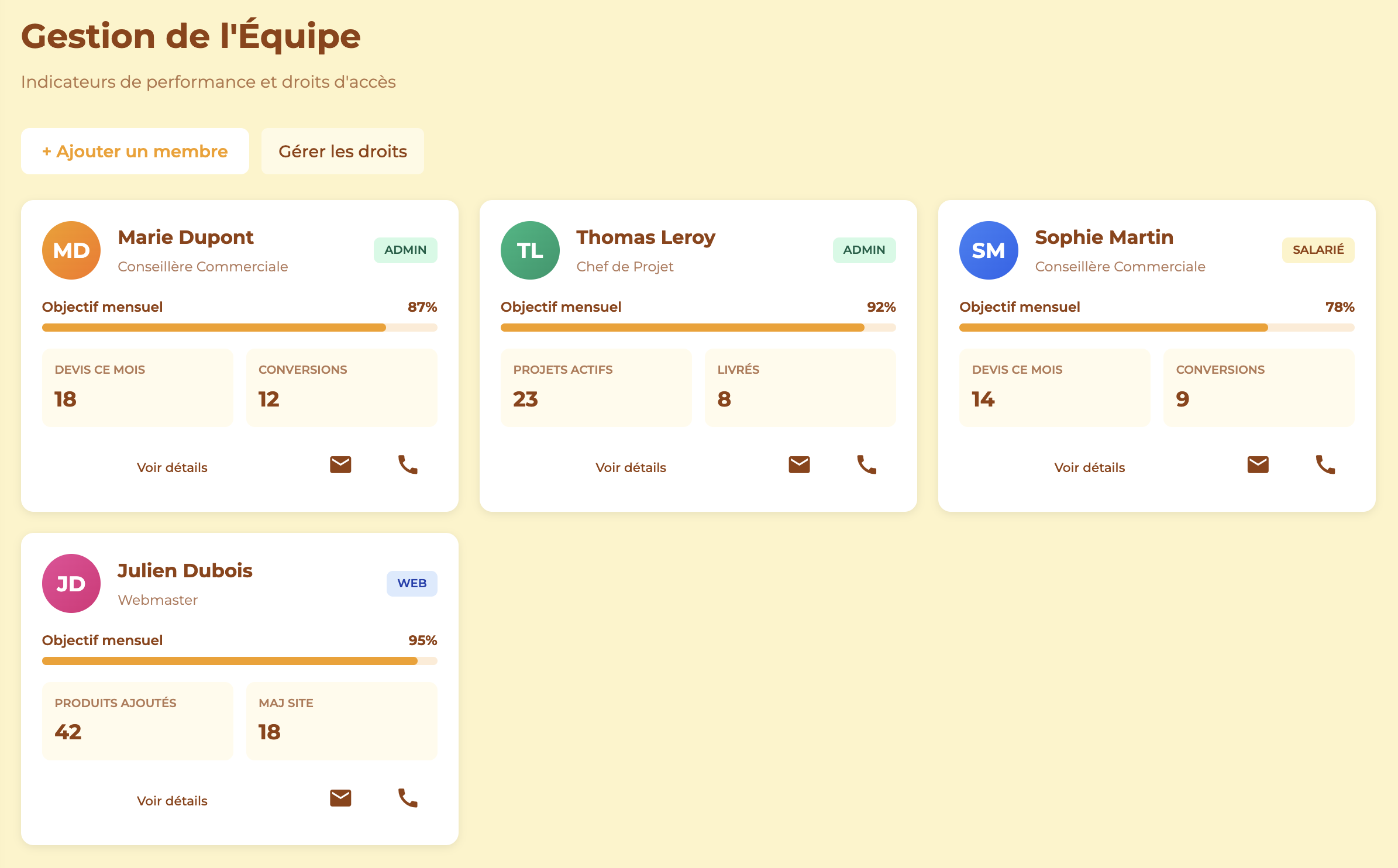Click the "Projets actifs" stat tile showing 23
This screenshot has width=1398, height=868.
596,387
